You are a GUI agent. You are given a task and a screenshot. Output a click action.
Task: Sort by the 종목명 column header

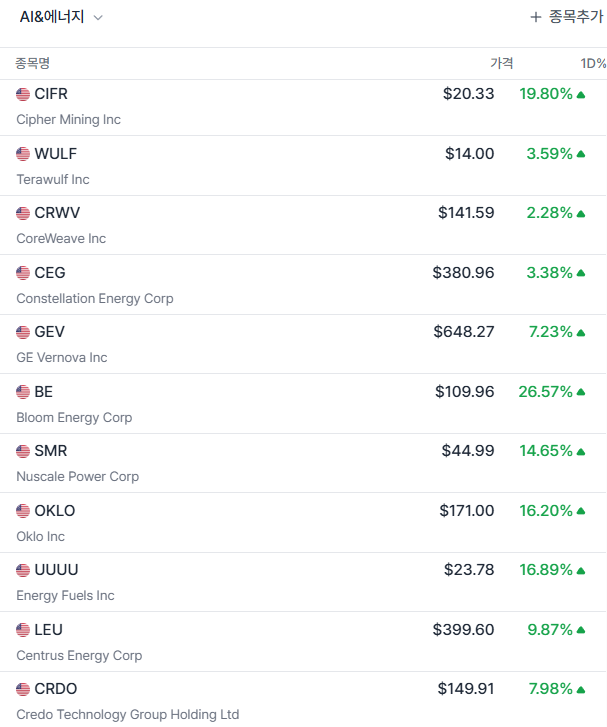32,63
